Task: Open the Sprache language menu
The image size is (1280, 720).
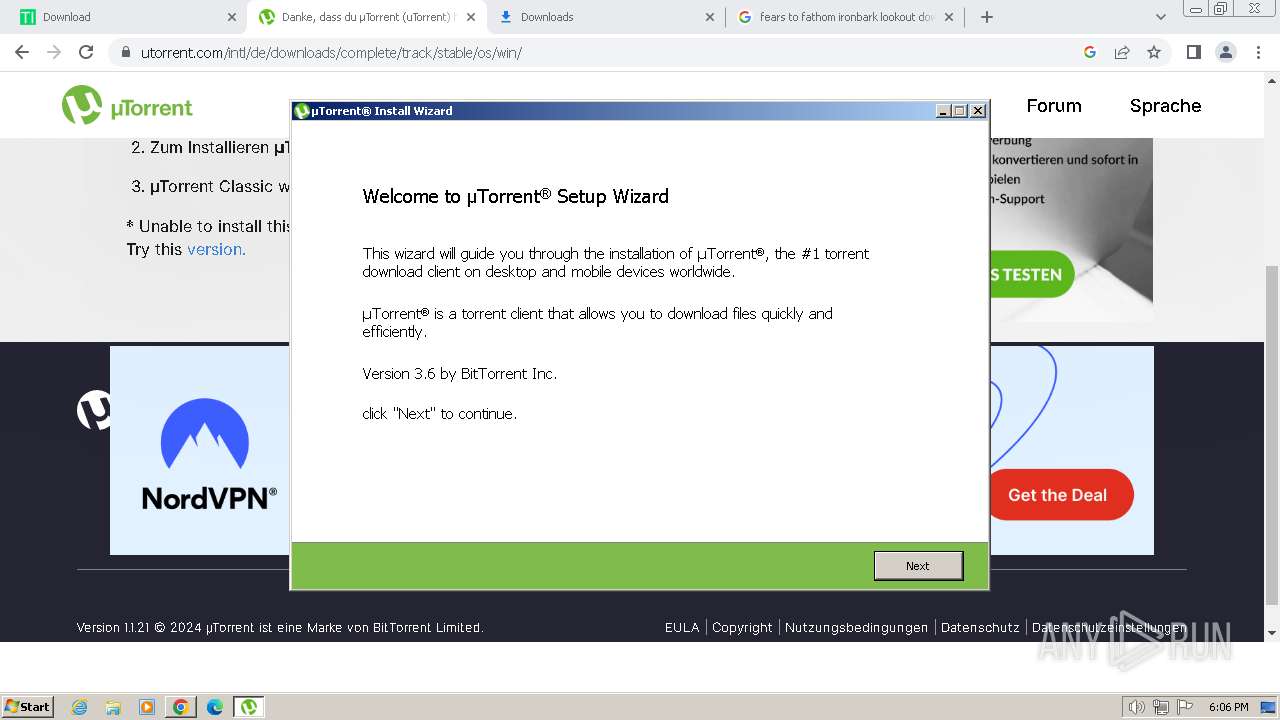Action: (1165, 106)
